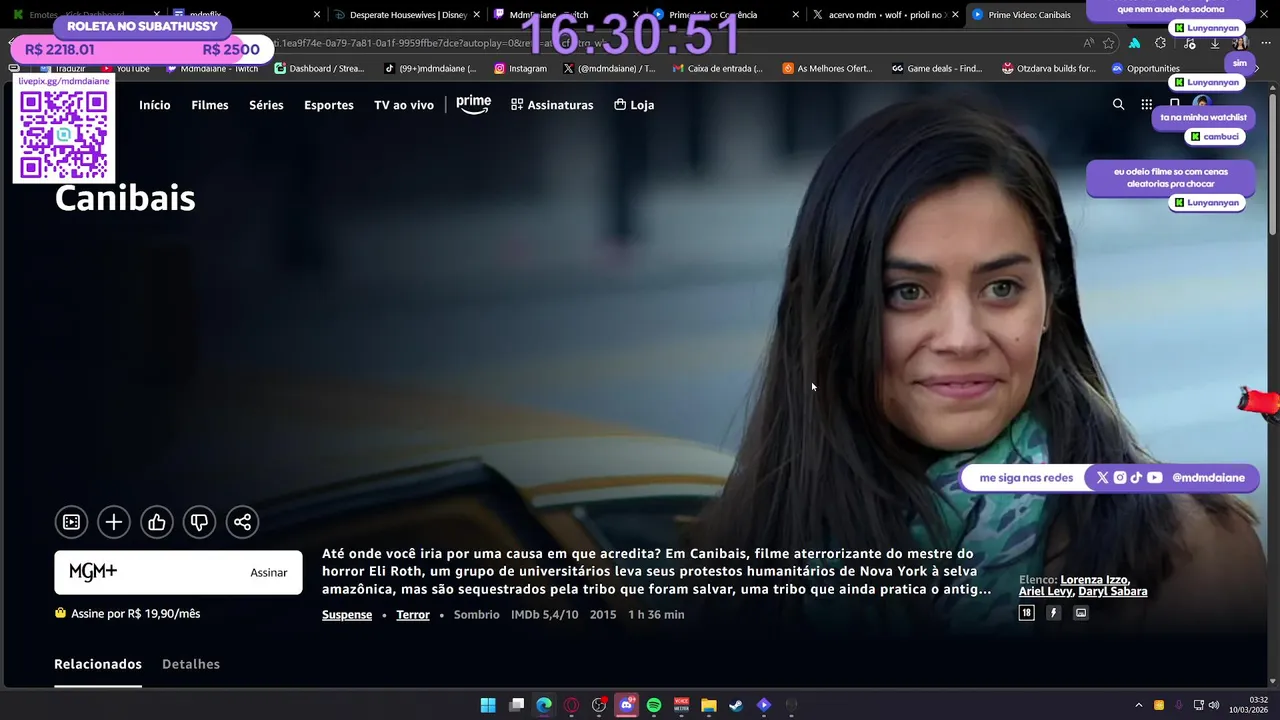
Task: Click the IMDb 5,4/10 rating text
Action: [x=545, y=615]
